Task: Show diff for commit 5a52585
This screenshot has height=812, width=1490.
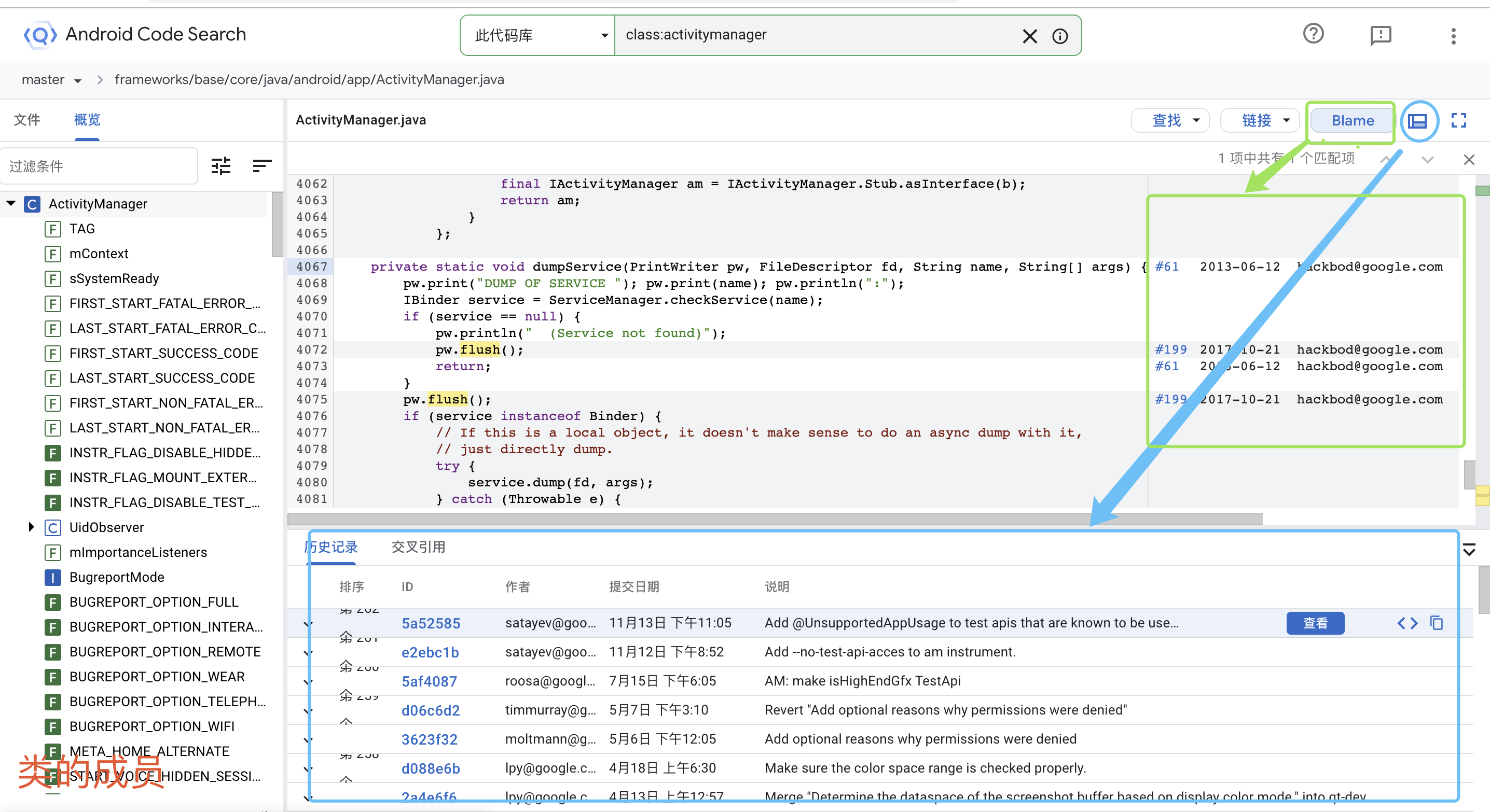Action: pyautogui.click(x=1408, y=623)
